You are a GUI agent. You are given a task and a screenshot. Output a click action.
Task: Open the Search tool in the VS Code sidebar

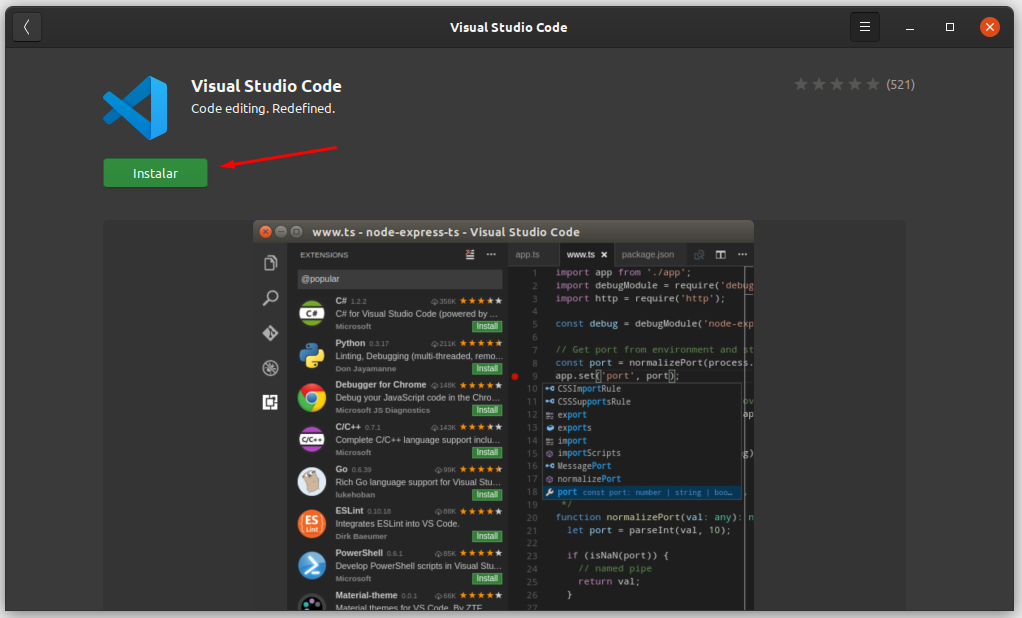coord(271,297)
